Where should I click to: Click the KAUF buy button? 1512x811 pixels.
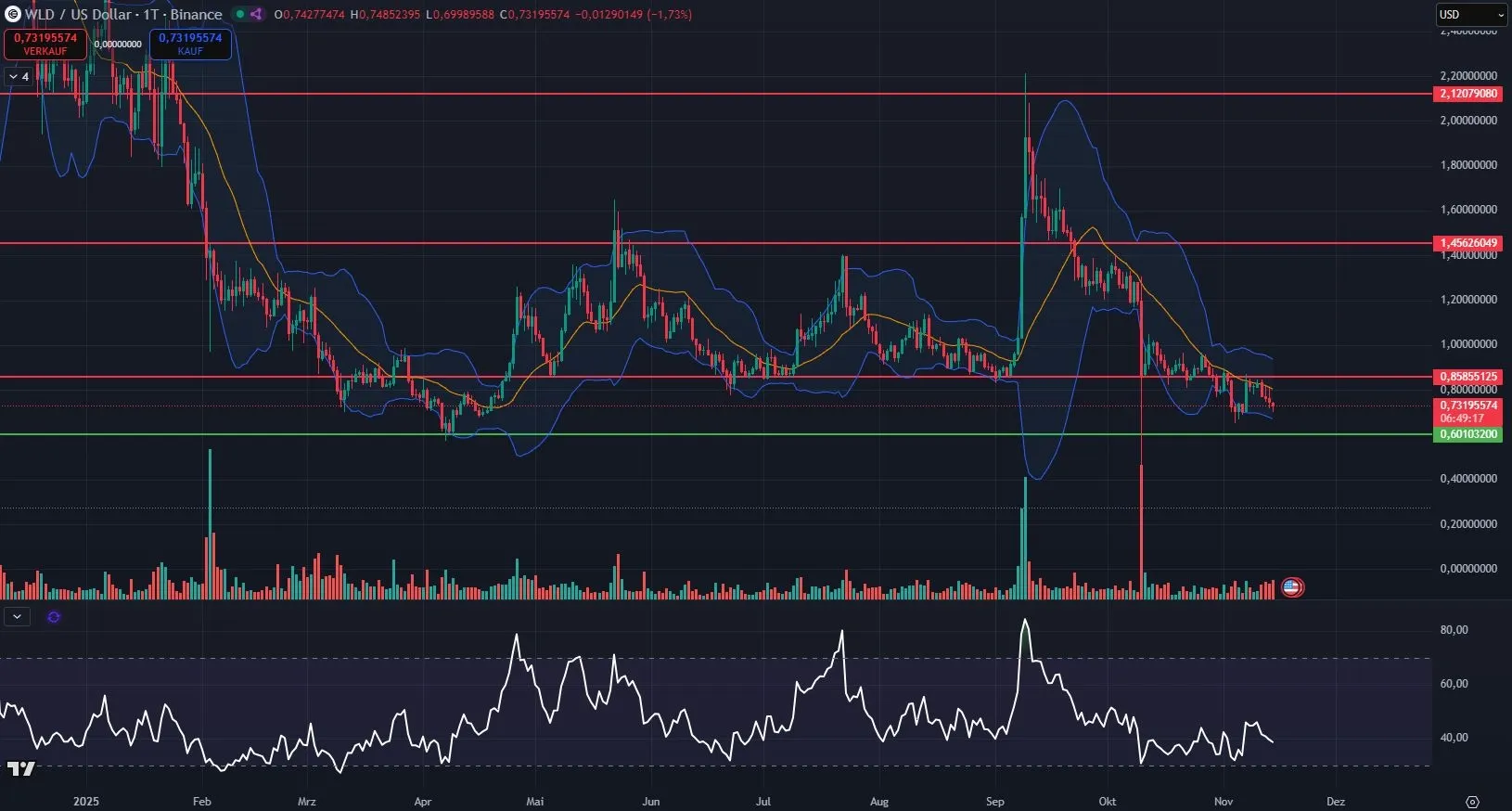190,44
